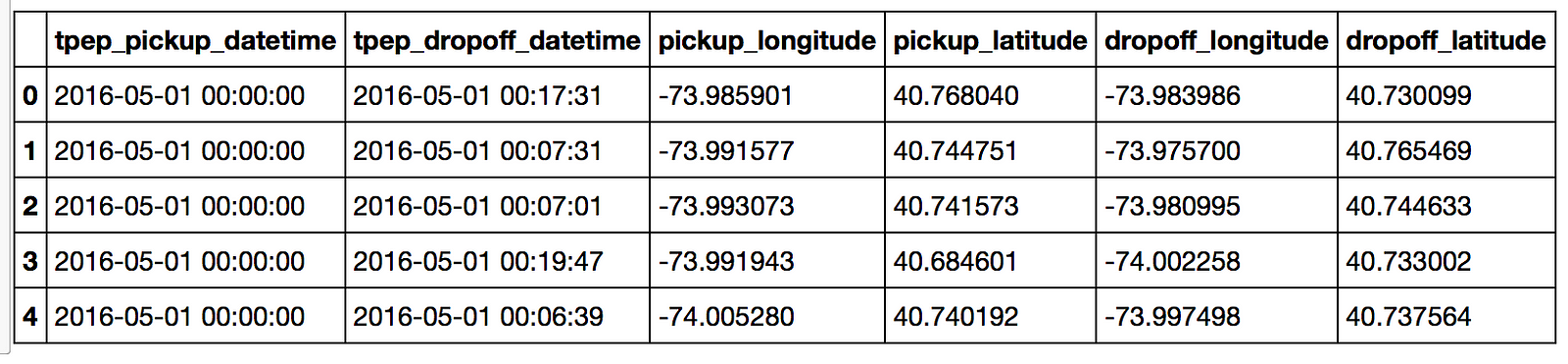The height and width of the screenshot is (364, 1568).
Task: Select row index 1
Action: pos(30,150)
